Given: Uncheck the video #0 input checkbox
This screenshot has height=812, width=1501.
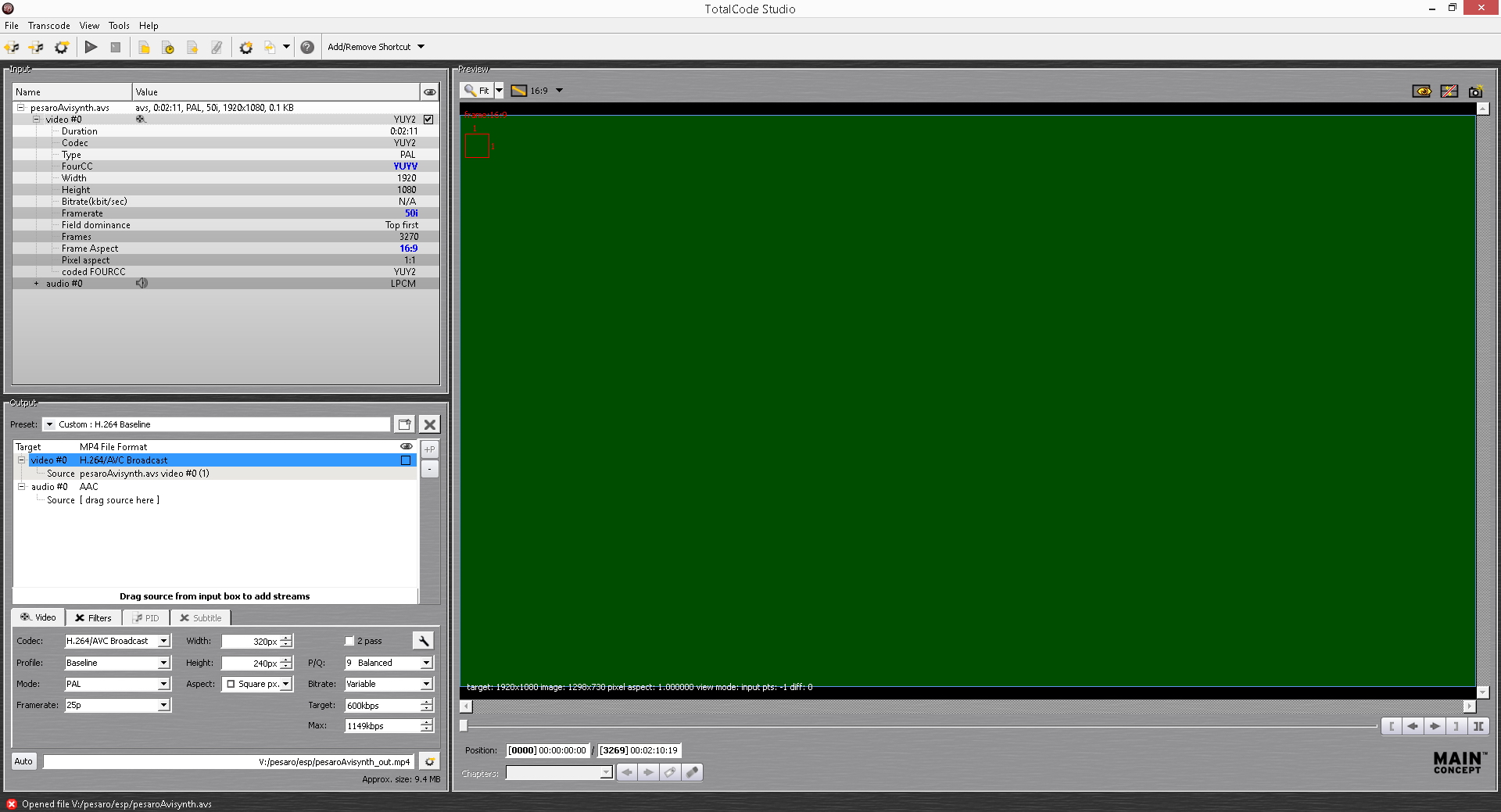Looking at the screenshot, I should [428, 120].
